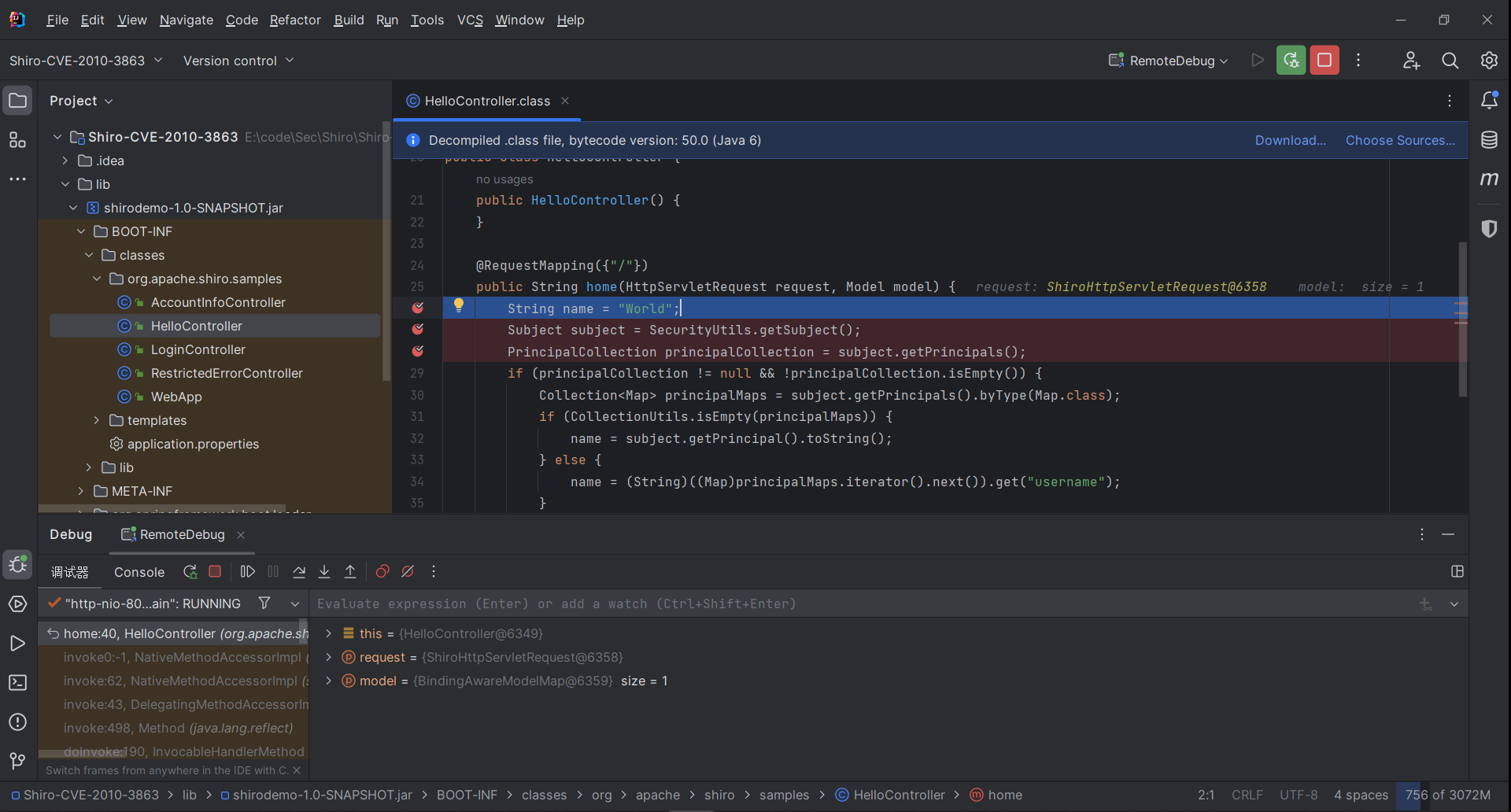The width and height of the screenshot is (1511, 812).
Task: Open the Problems tool window icon
Action: pos(17,722)
